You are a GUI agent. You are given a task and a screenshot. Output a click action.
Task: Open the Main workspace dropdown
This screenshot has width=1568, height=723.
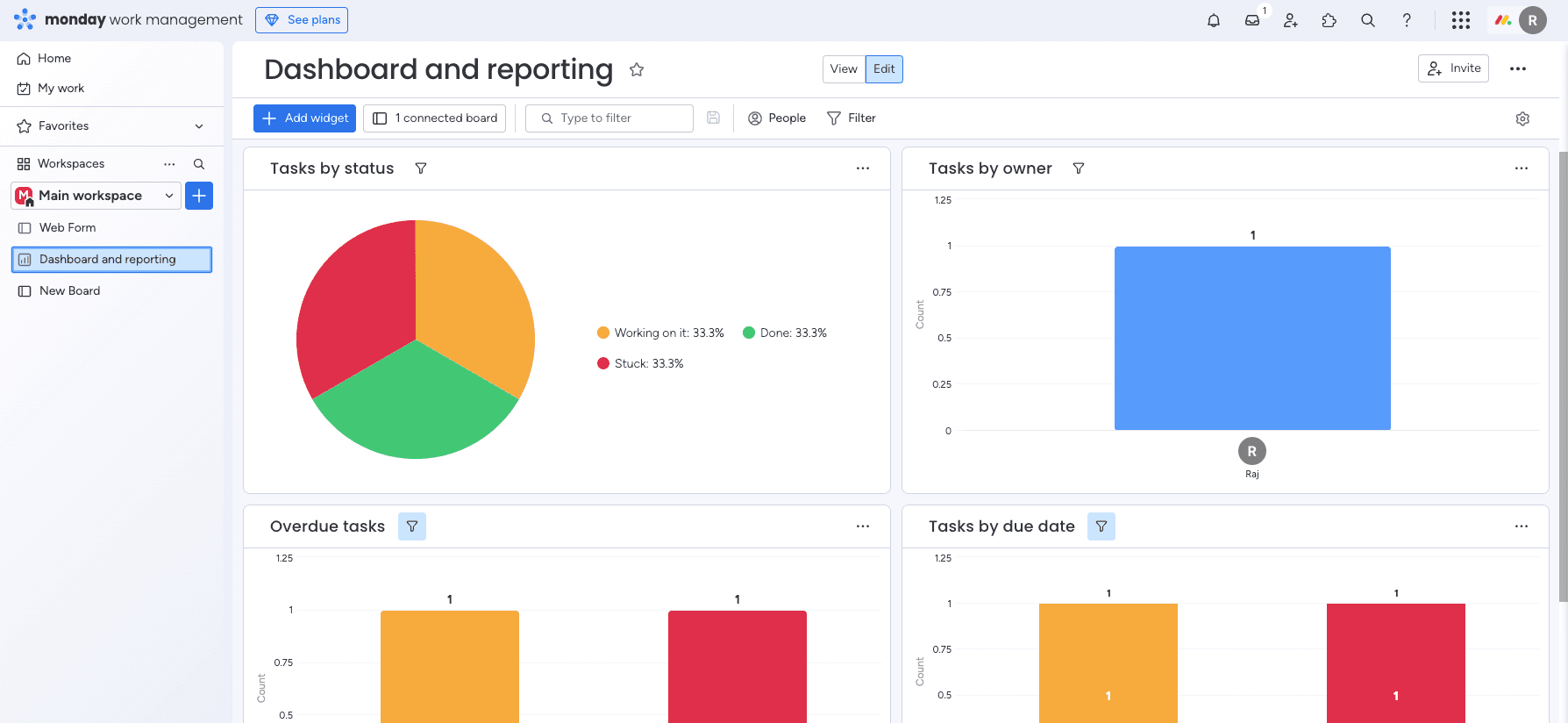pos(96,196)
